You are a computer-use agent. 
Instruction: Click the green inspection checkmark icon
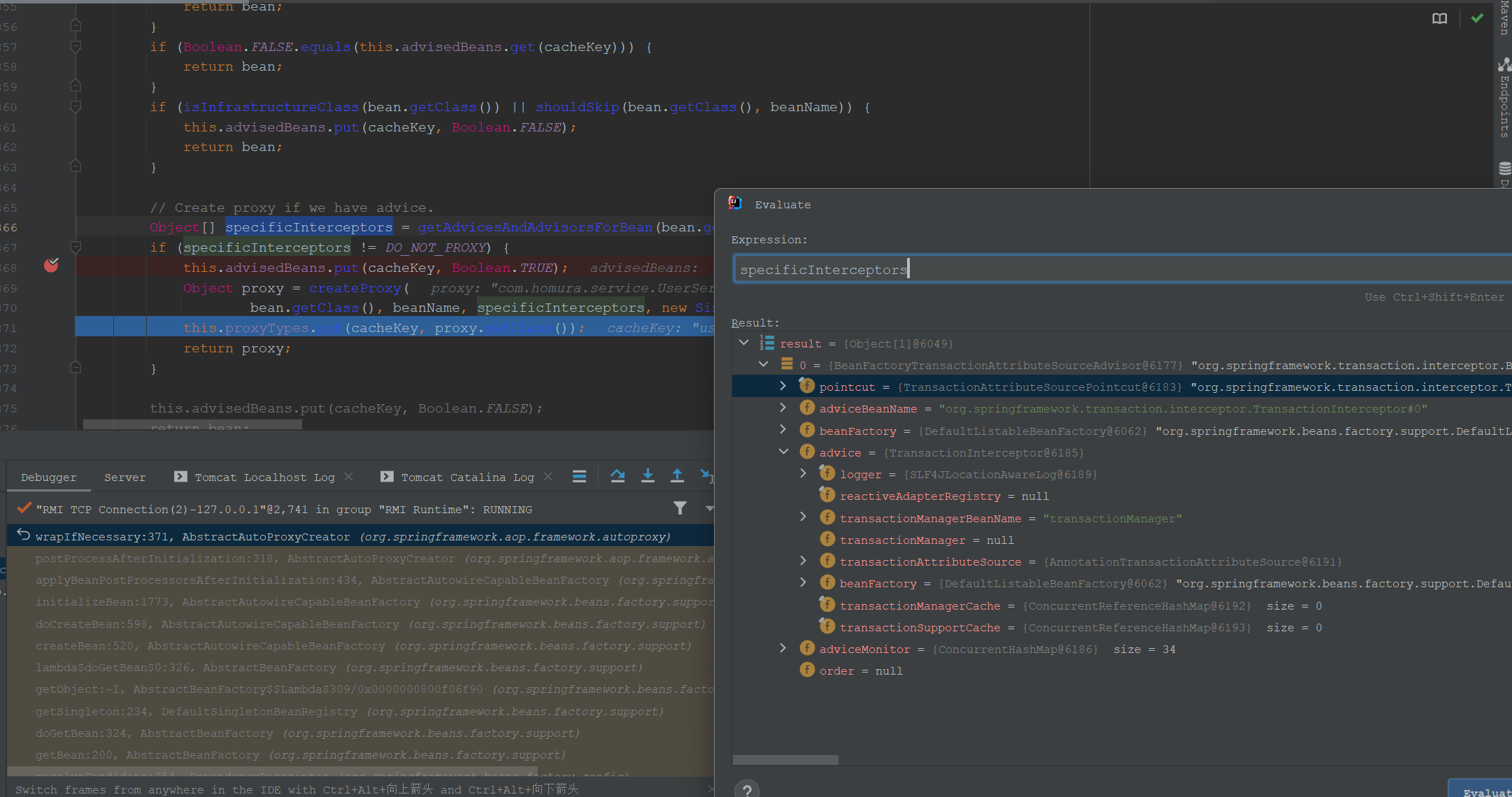[x=1477, y=19]
